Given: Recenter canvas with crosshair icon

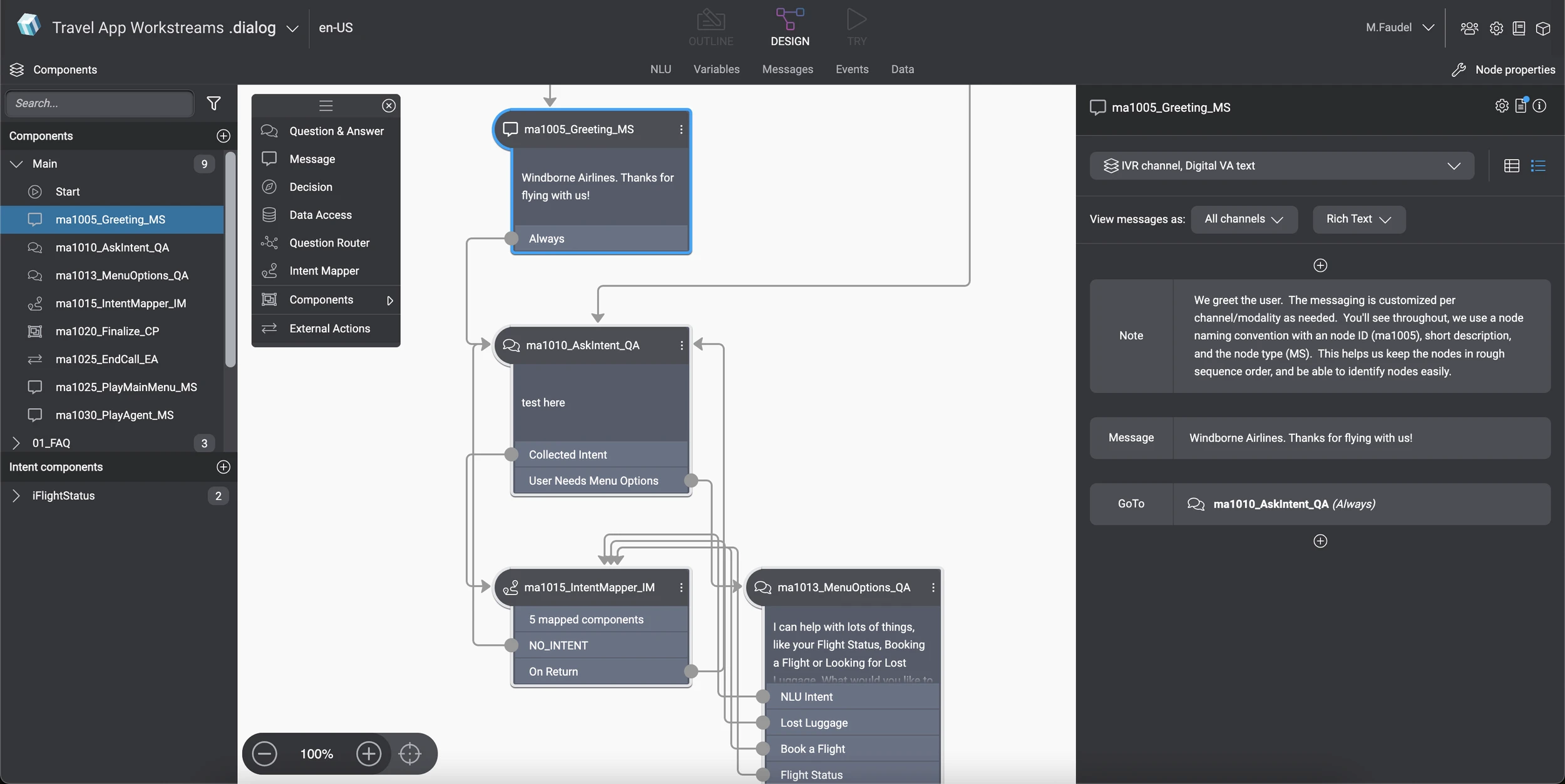Looking at the screenshot, I should [410, 753].
